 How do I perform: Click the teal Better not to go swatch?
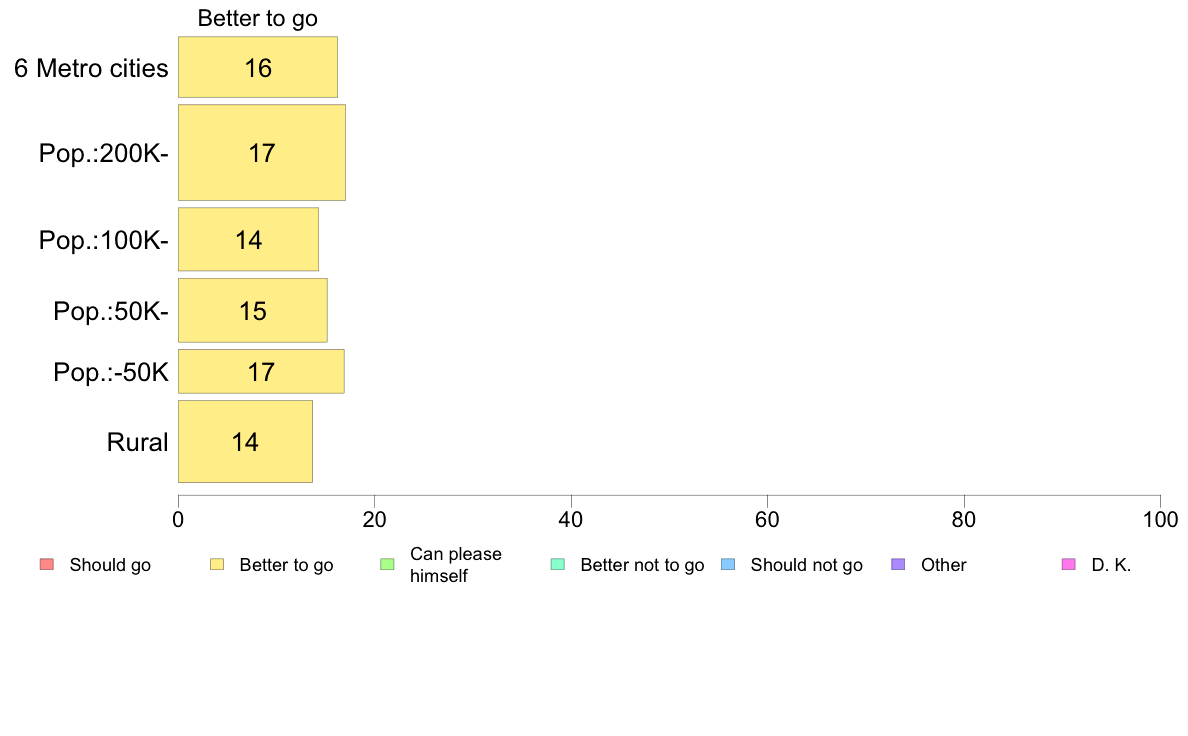[x=557, y=565]
